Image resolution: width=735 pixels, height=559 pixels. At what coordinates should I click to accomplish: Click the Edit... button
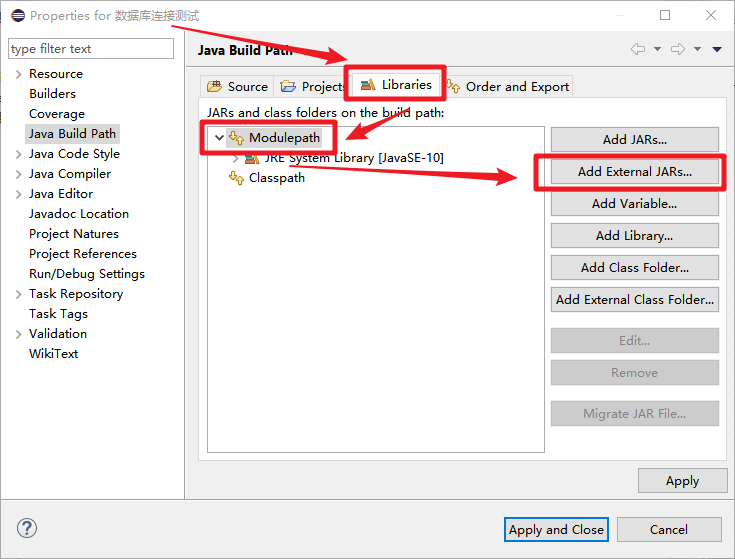click(635, 340)
